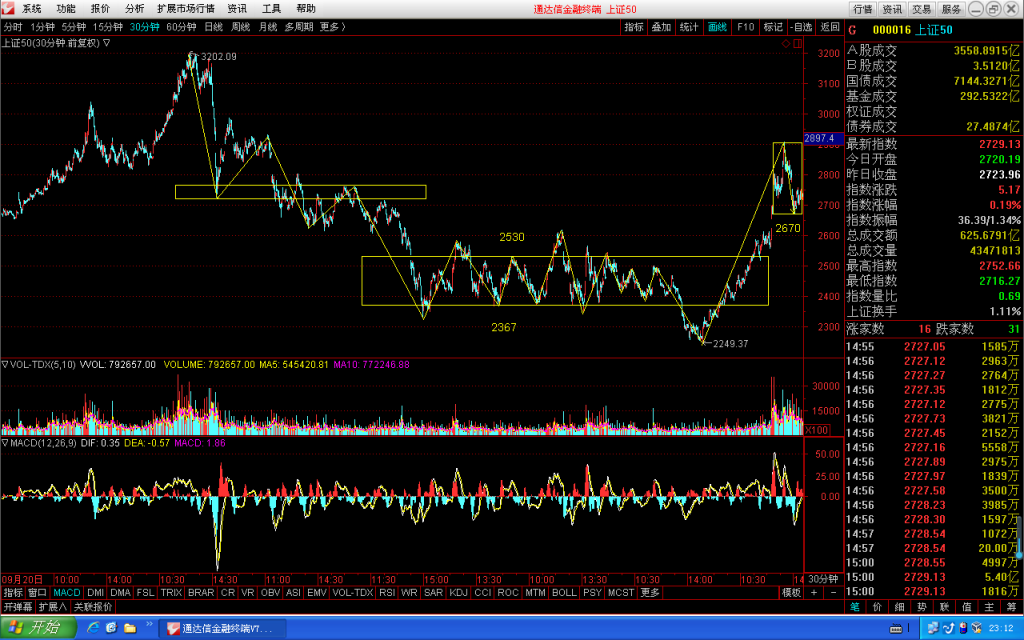Screen dimensions: 1024x640
Task: Click the red G marker beside 000016
Action: [x=852, y=30]
